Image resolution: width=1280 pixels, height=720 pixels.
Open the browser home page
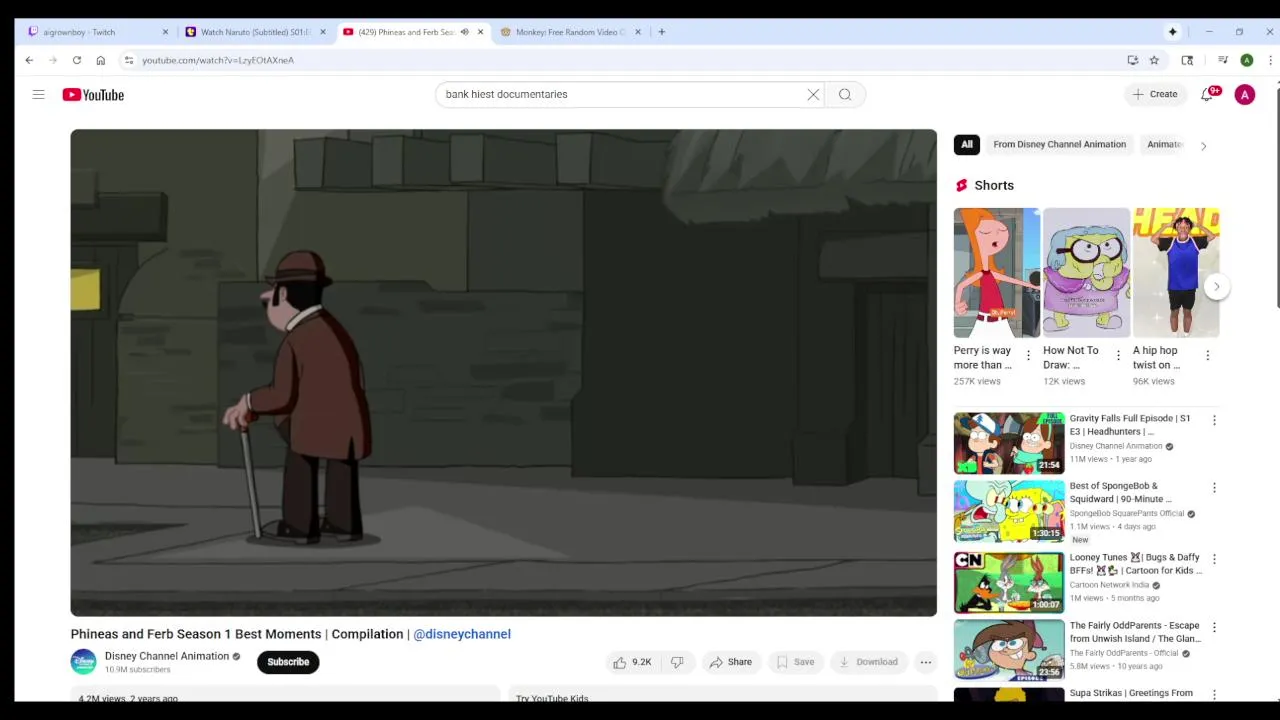(x=100, y=60)
